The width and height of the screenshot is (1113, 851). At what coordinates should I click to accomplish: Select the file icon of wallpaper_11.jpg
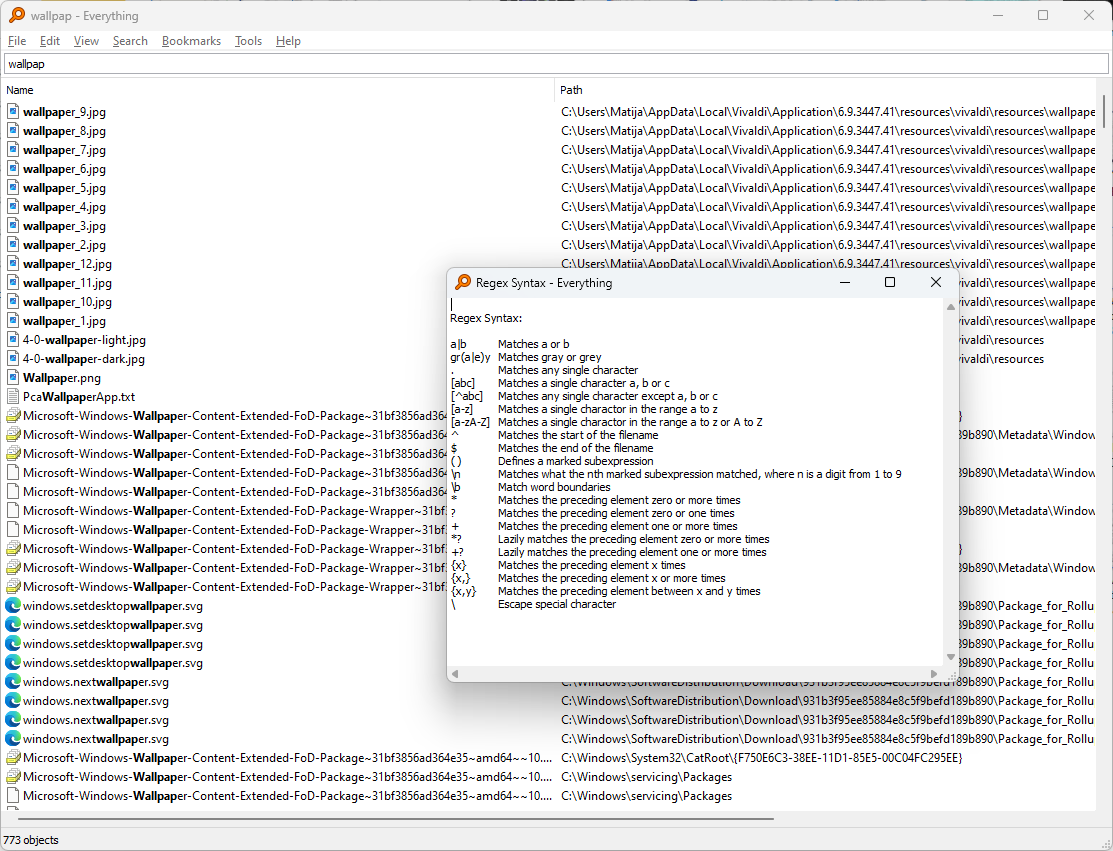click(x=13, y=282)
